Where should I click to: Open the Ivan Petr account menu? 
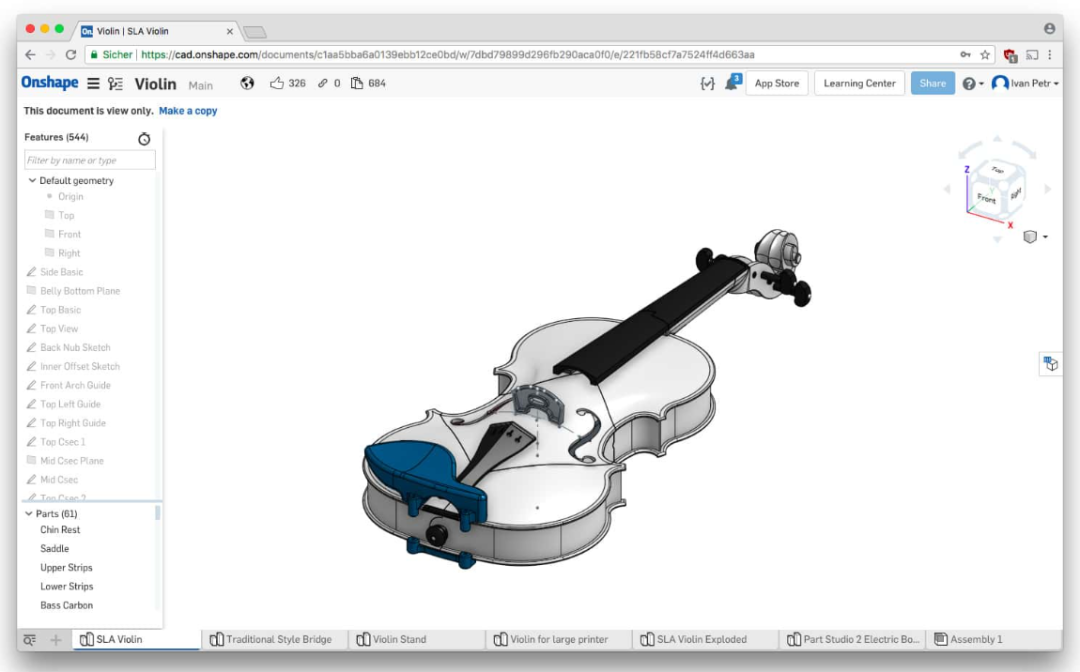1025,83
